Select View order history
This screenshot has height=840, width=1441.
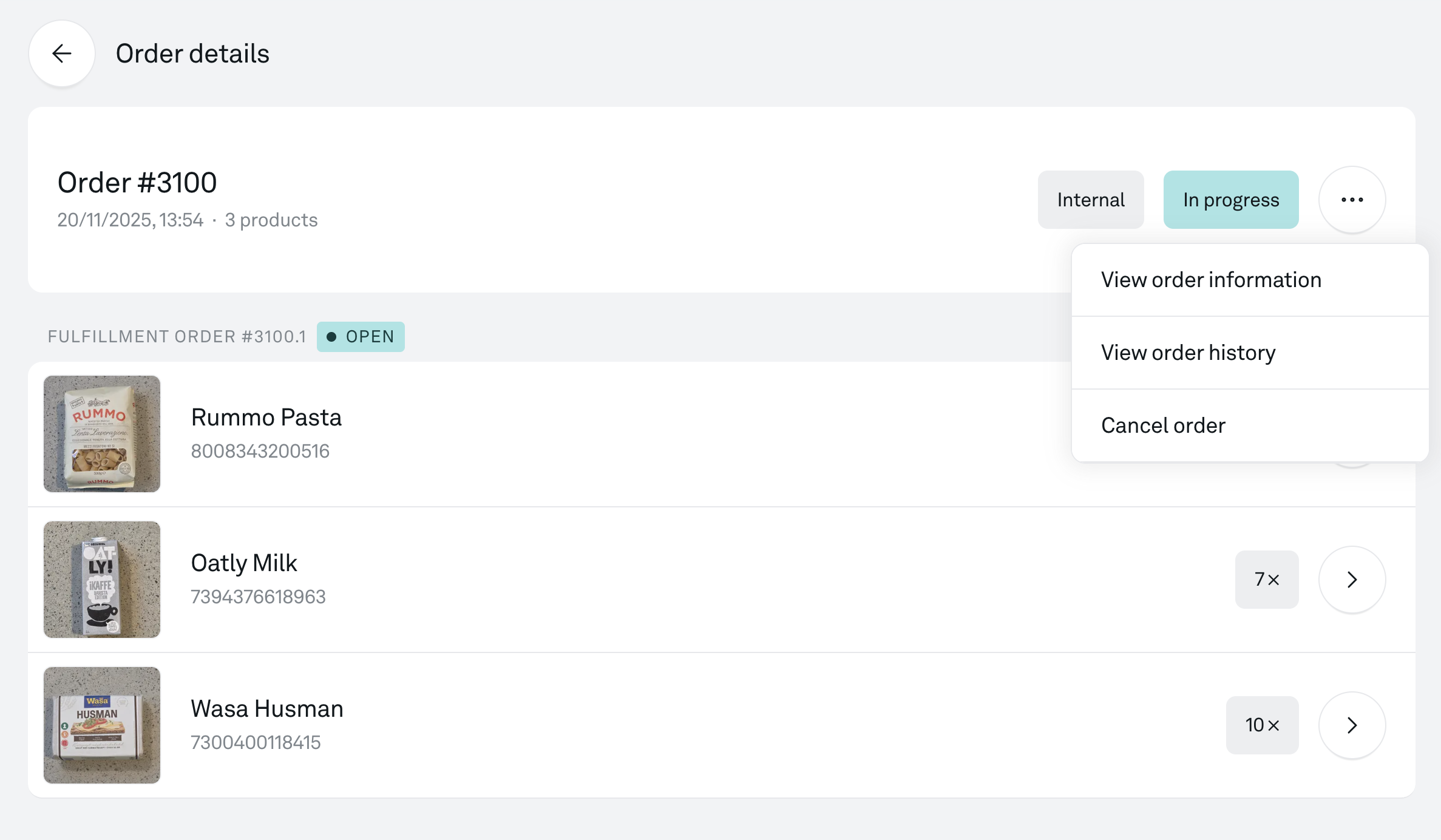pyautogui.click(x=1188, y=353)
